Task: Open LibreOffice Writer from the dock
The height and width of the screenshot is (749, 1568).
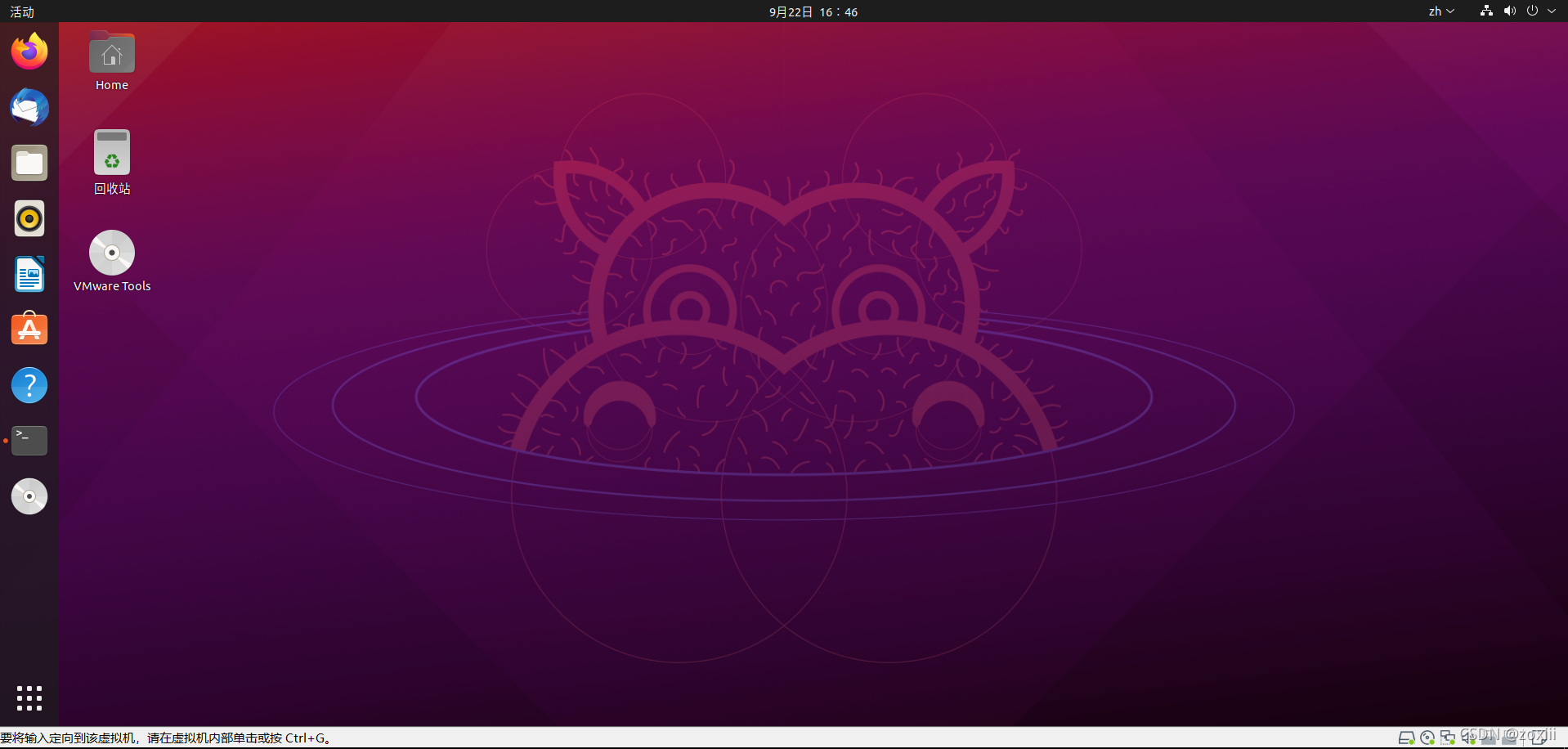Action: [29, 274]
